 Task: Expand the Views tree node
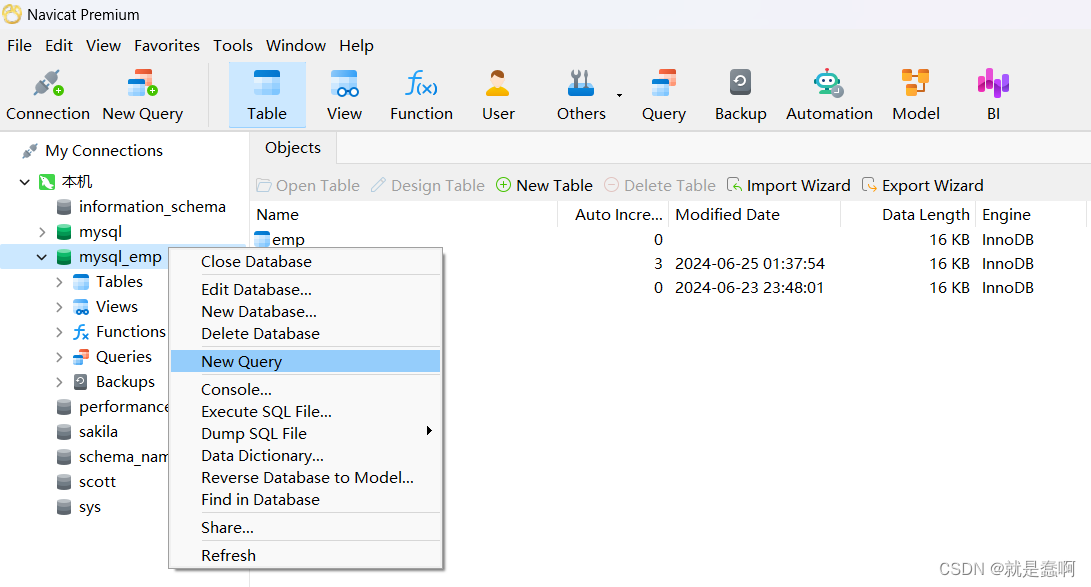point(59,307)
